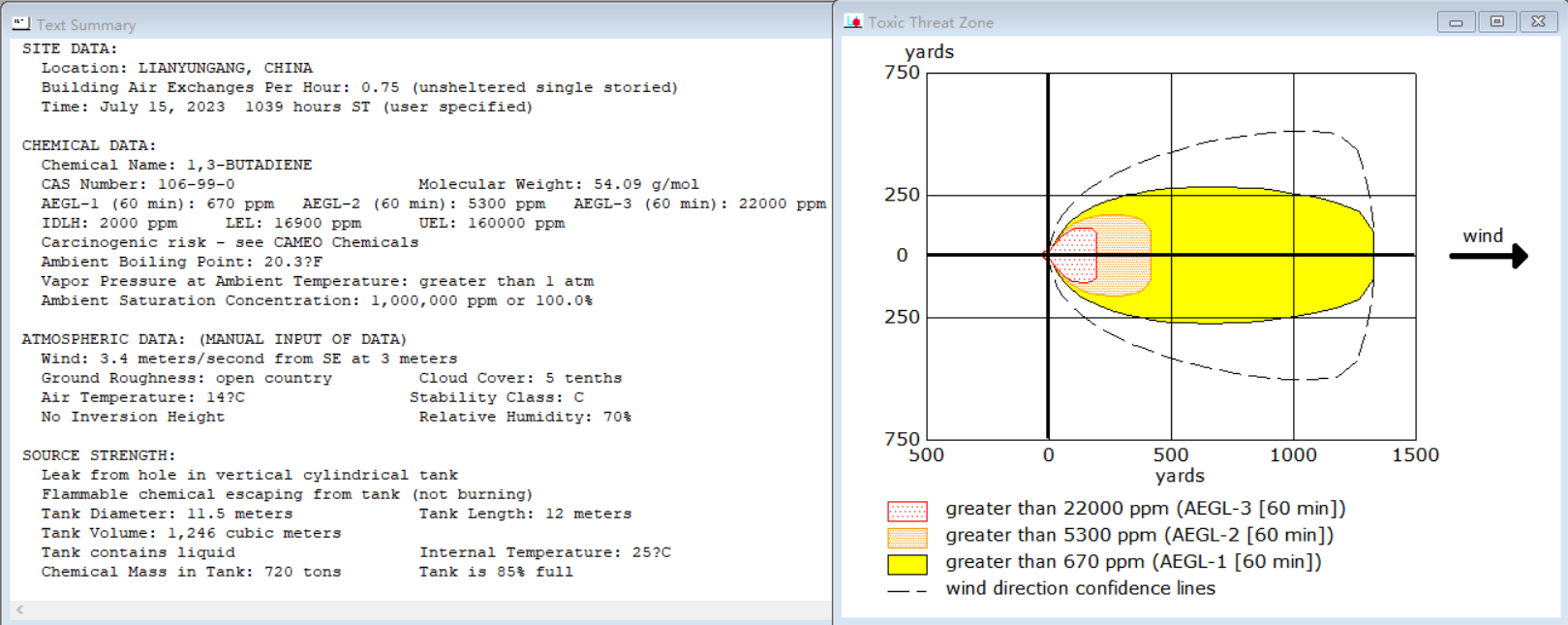Click 'Location: LIANYUNGANG, CHINA' line
Image resolution: width=1568 pixels, height=625 pixels.
pos(176,68)
